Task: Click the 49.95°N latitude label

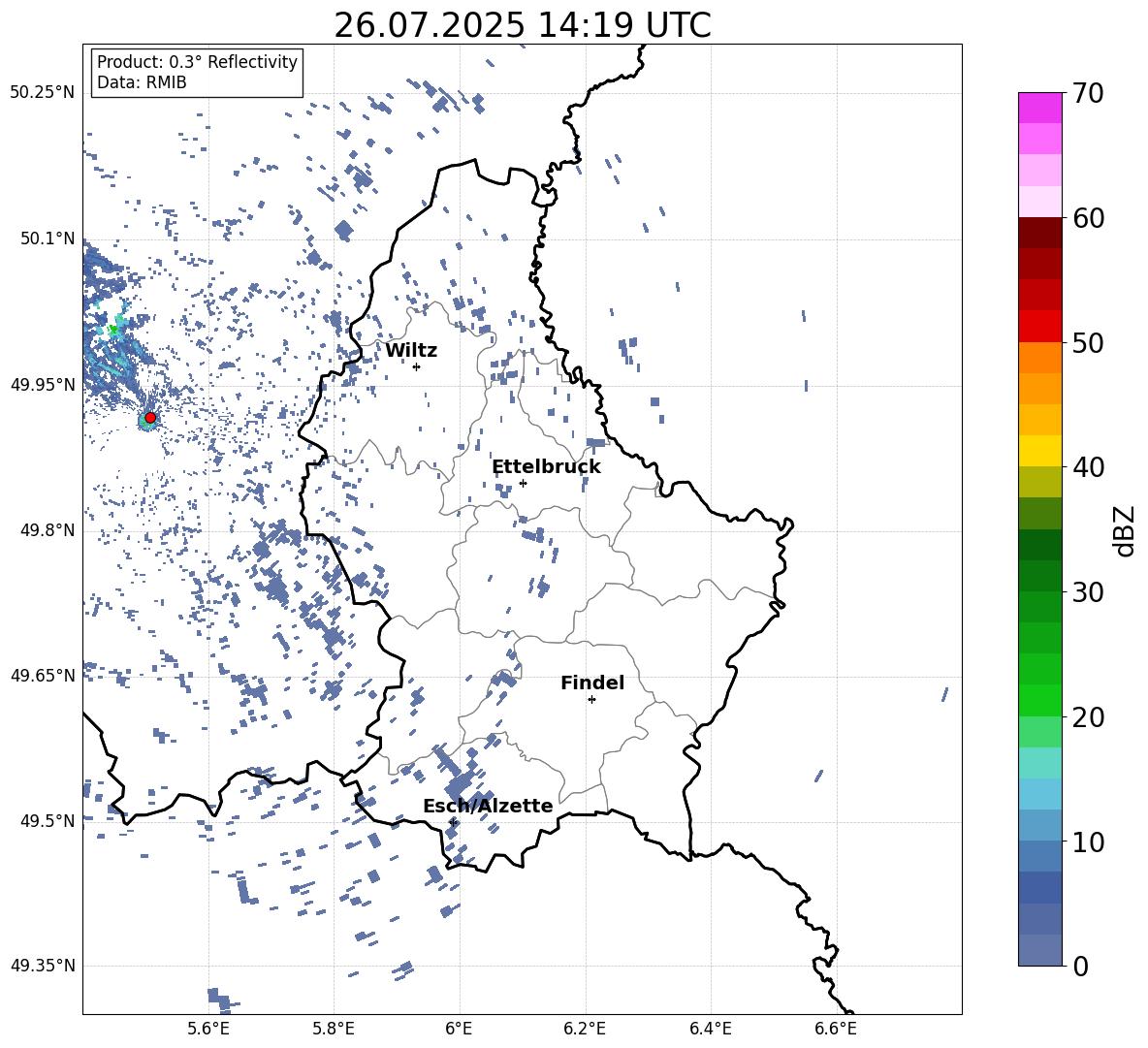Action: tap(43, 385)
